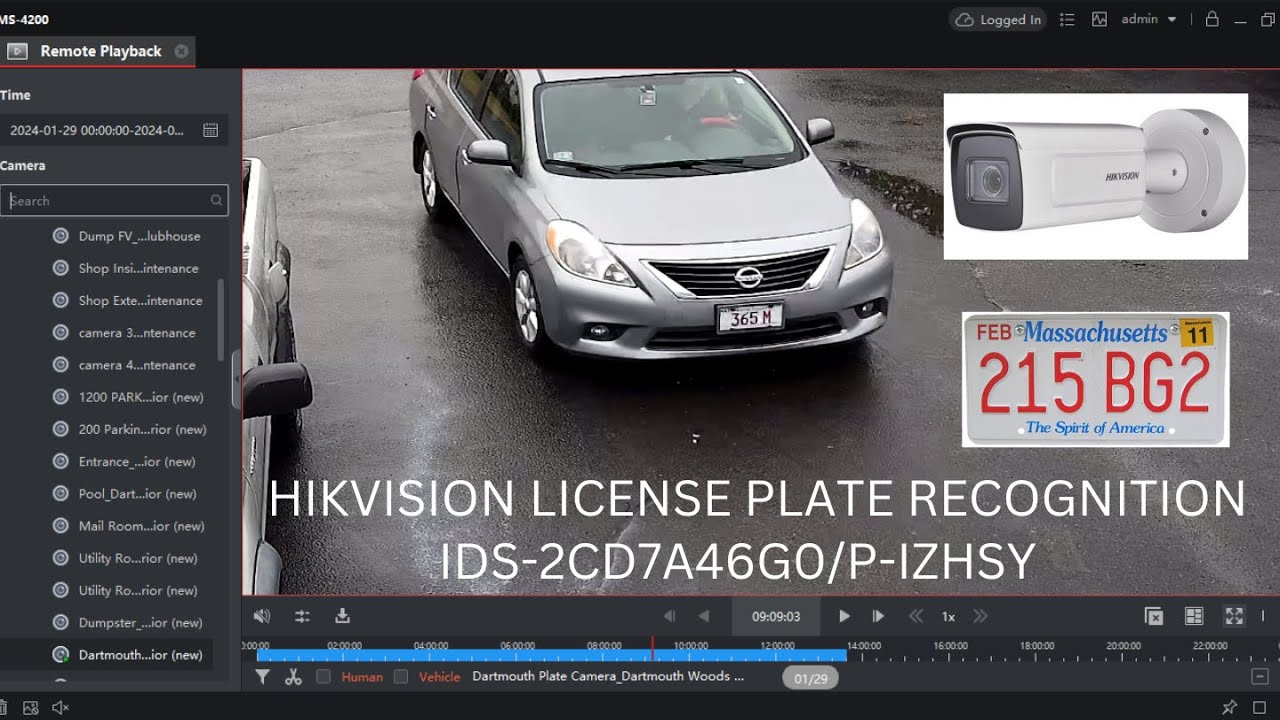Viewport: 1280px width, 720px height.
Task: Activate the clip scissors tool
Action: coord(293,677)
